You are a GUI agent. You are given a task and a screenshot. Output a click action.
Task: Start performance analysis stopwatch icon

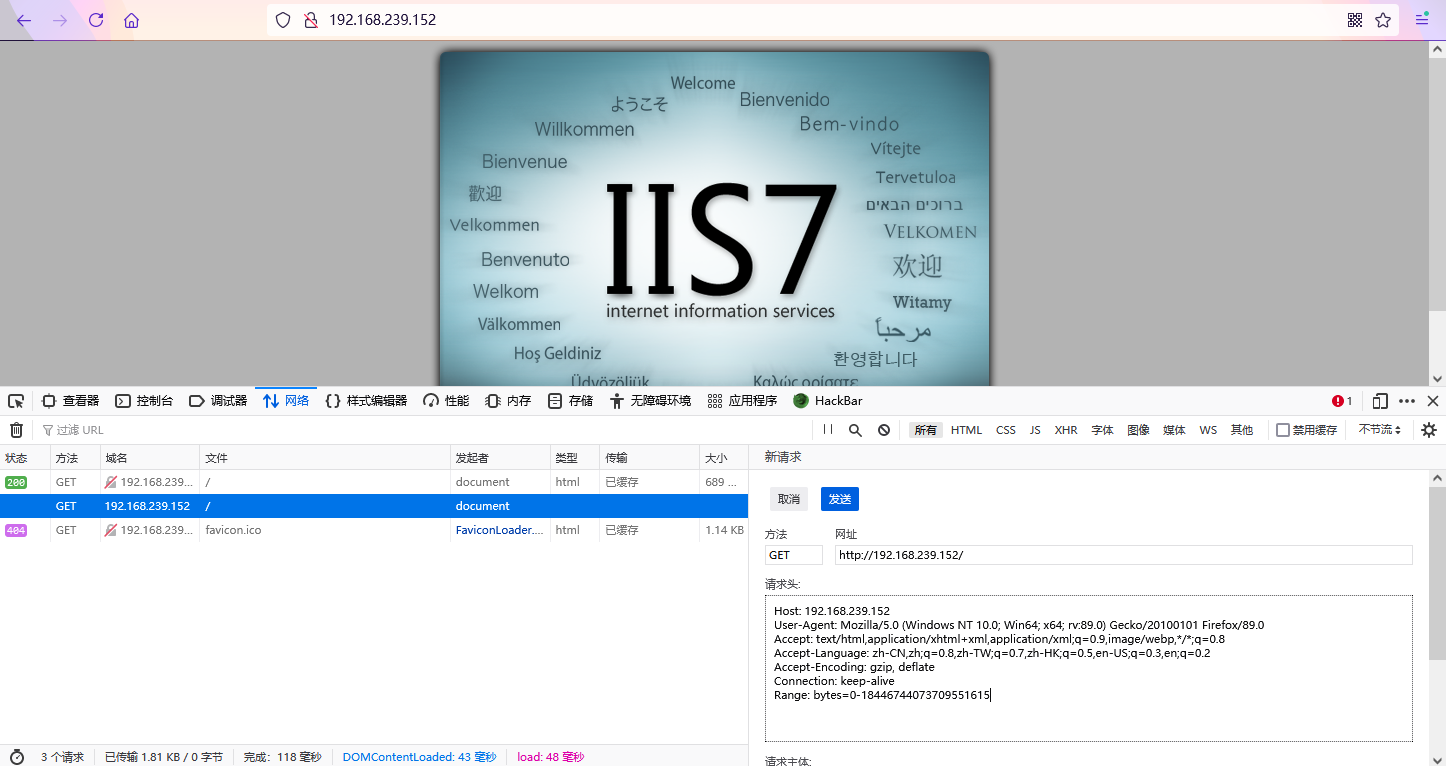[17, 757]
